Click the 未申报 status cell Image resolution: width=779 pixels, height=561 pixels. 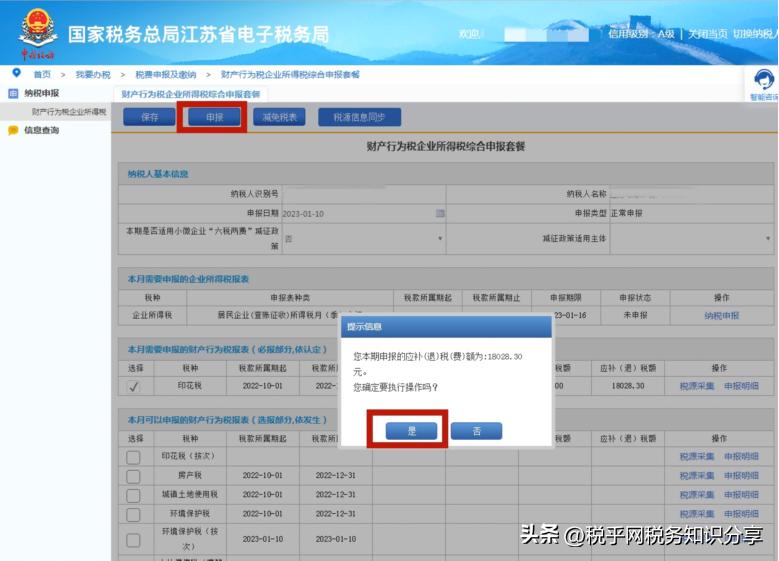[635, 315]
